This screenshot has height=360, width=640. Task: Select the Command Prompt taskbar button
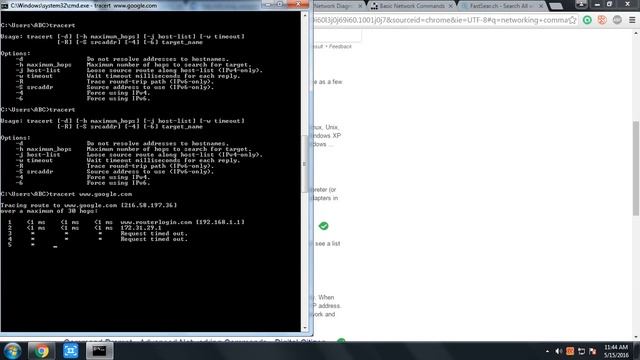(99, 351)
